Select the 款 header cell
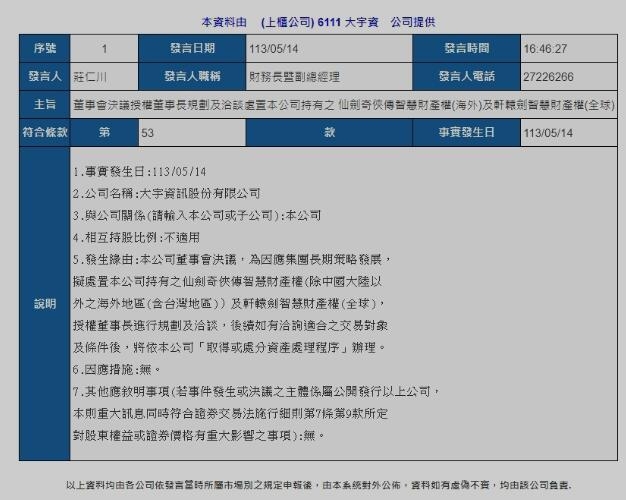This screenshot has width=626, height=500. [329, 133]
